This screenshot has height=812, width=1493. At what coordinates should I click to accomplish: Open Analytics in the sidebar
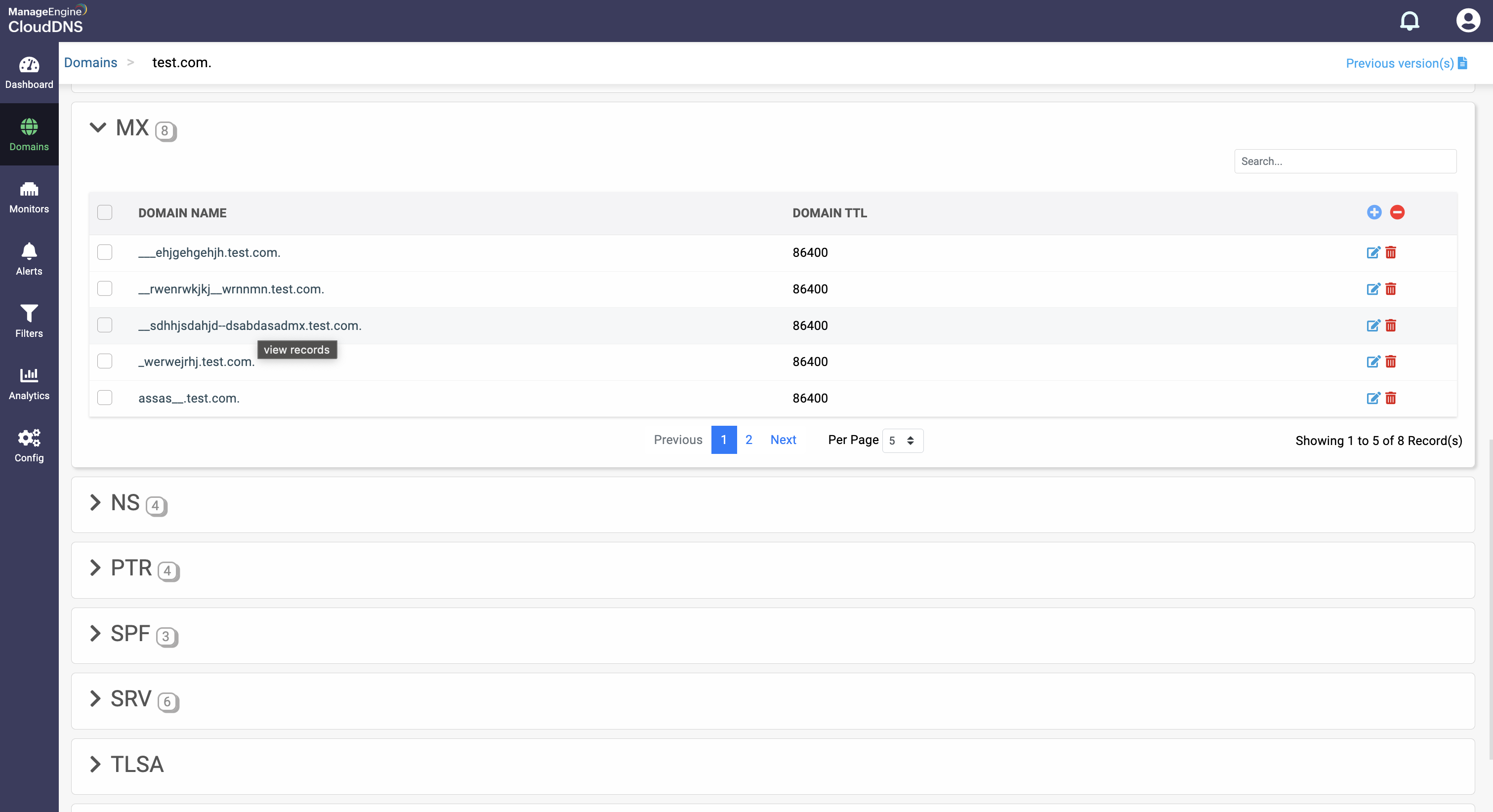coord(29,383)
